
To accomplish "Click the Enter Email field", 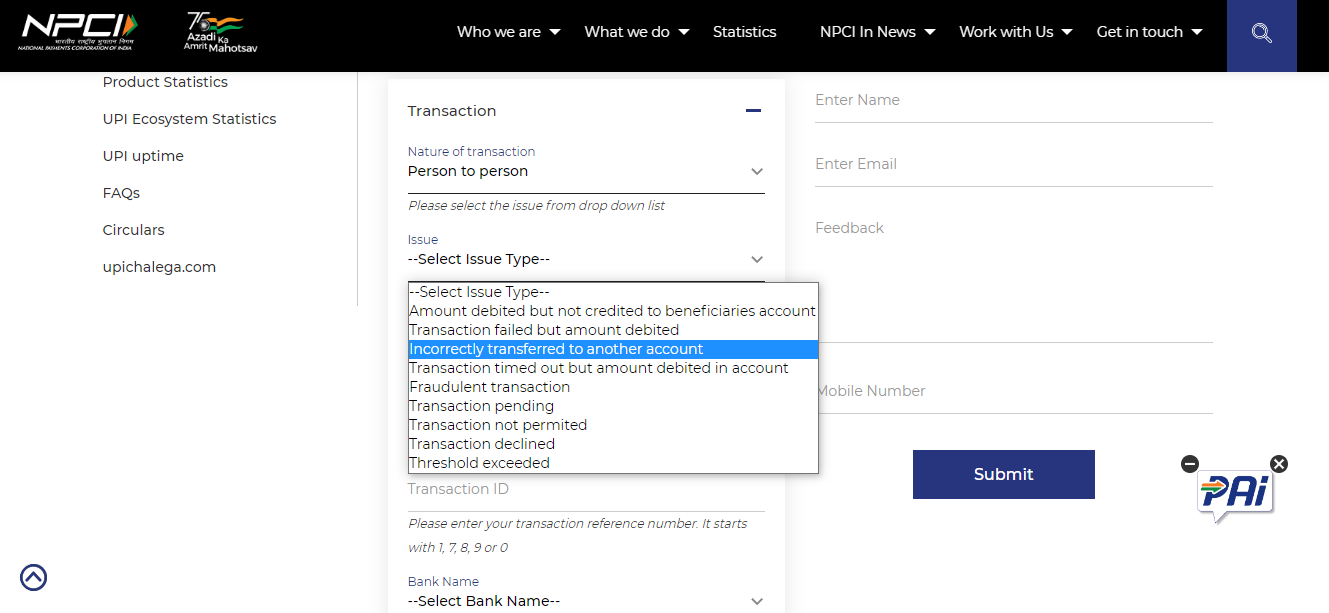I will coord(1012,164).
